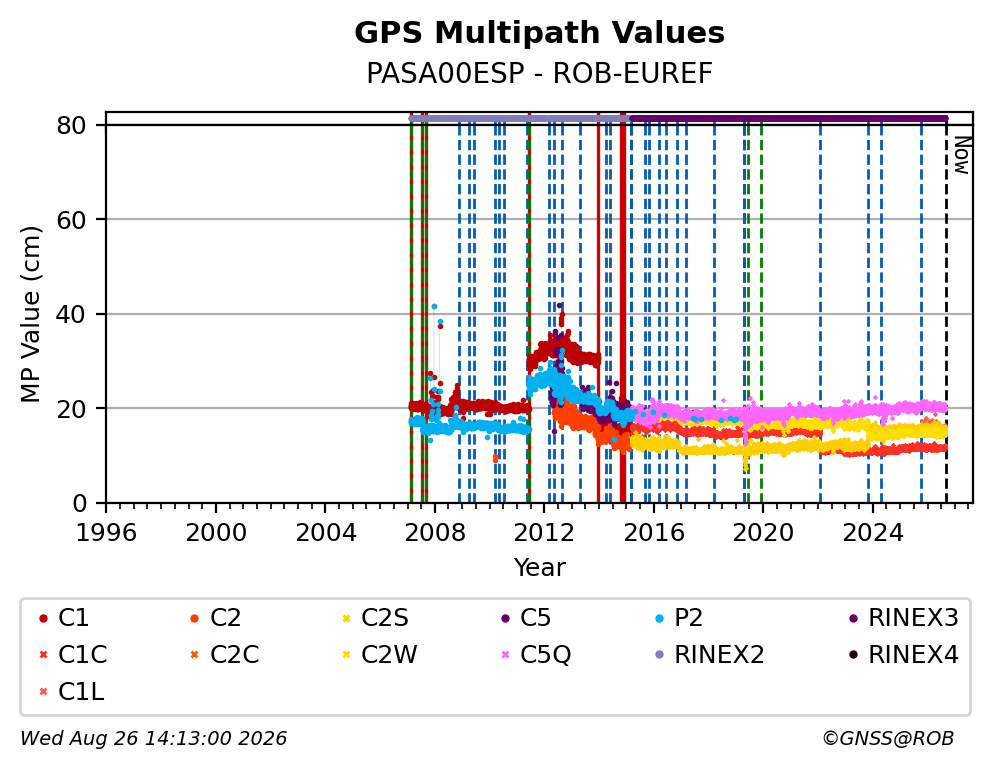Click the ©GNSS@ROB credit text
992x769 pixels.
pos(888,739)
